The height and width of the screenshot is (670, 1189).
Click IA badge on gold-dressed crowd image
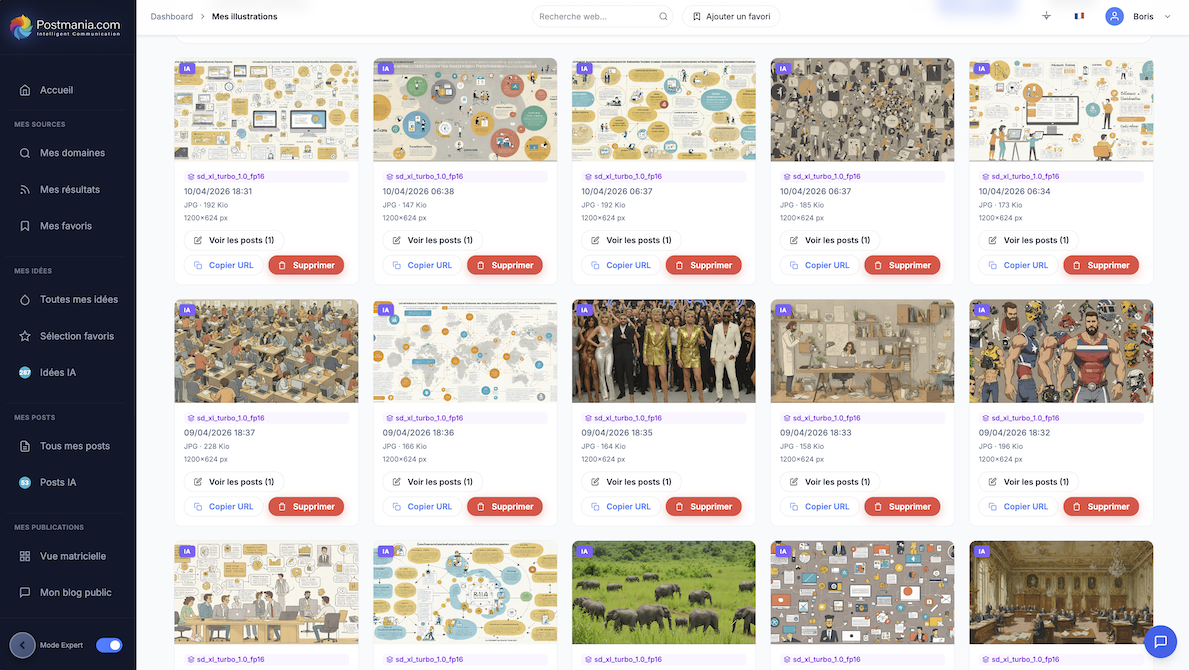(x=584, y=310)
